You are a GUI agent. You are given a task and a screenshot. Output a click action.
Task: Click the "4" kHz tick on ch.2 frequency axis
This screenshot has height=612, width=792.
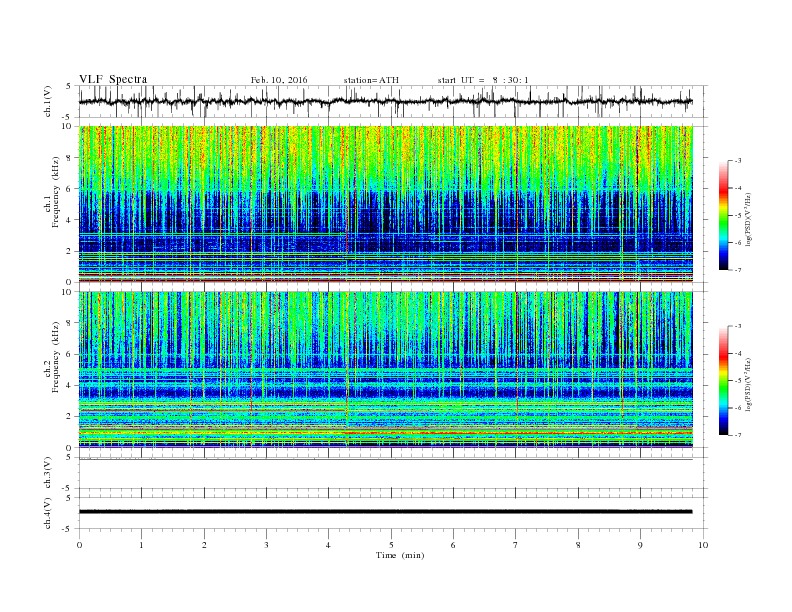coord(69,386)
